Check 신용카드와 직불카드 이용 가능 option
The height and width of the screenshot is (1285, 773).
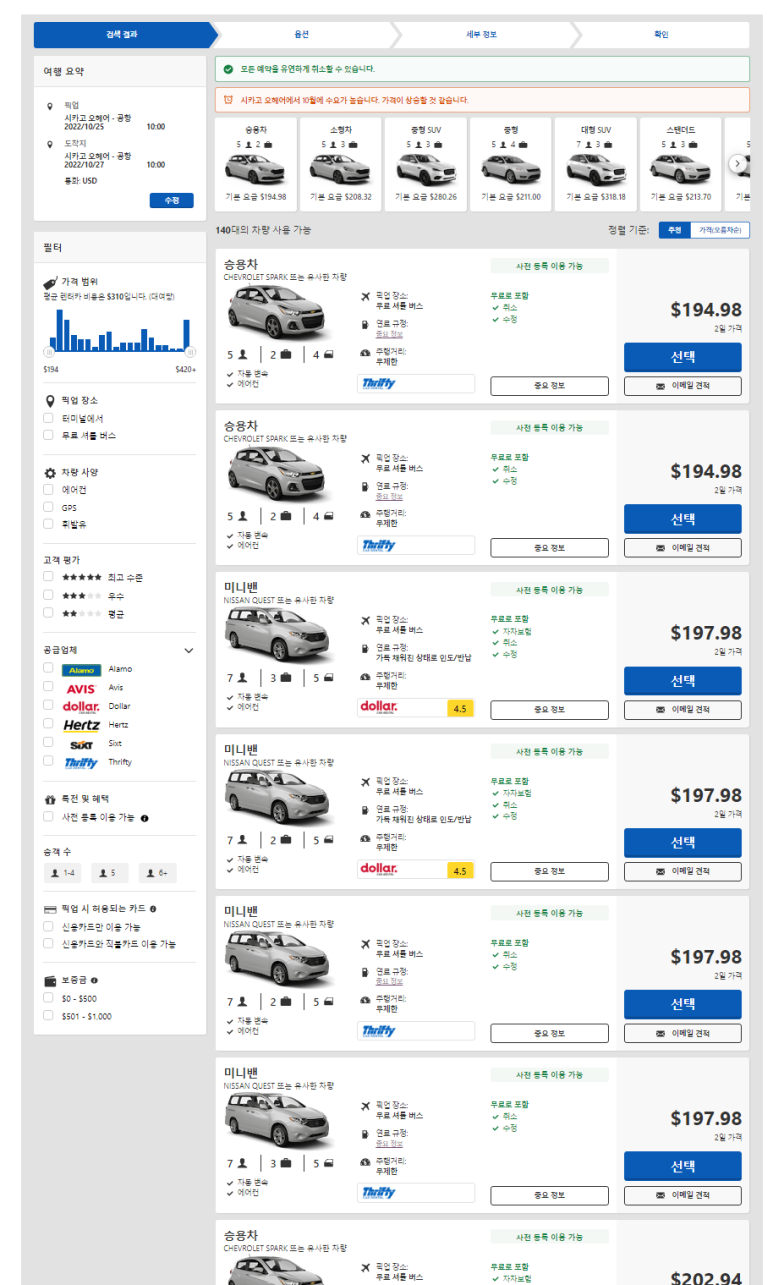48,944
